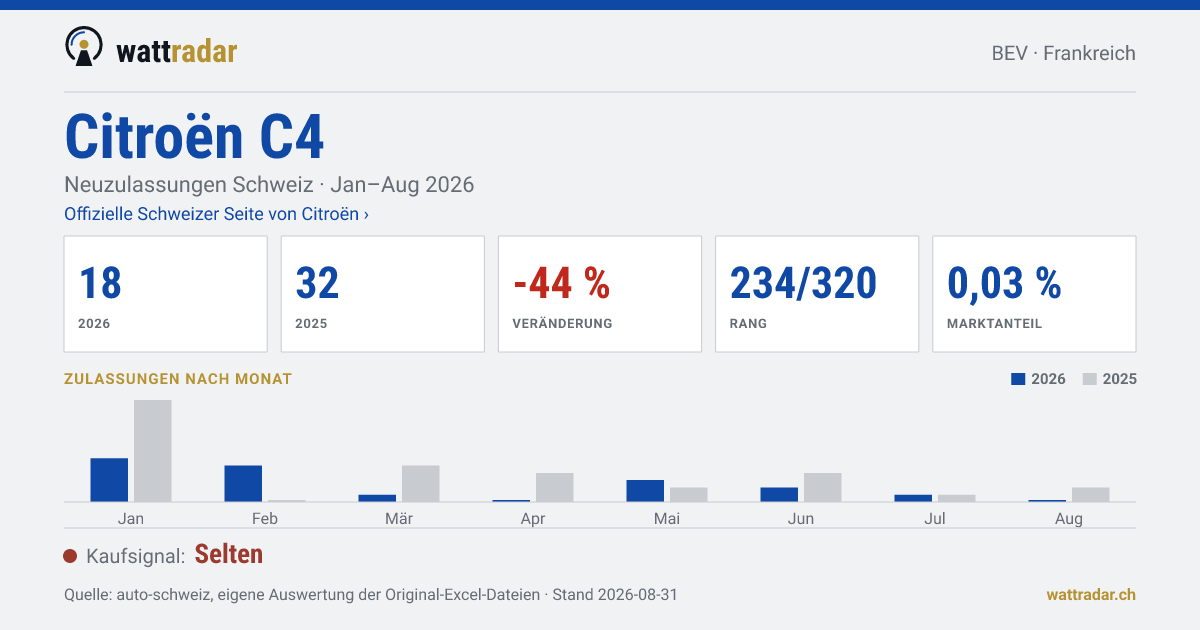Click the 'Apr' axis label
This screenshot has height=630, width=1200.
click(533, 519)
